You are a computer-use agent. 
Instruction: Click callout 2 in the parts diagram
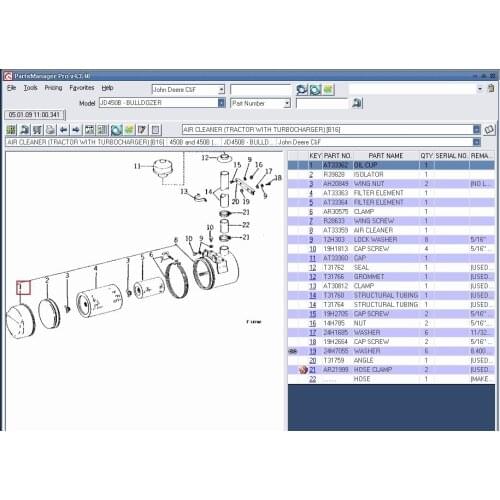click(47, 280)
